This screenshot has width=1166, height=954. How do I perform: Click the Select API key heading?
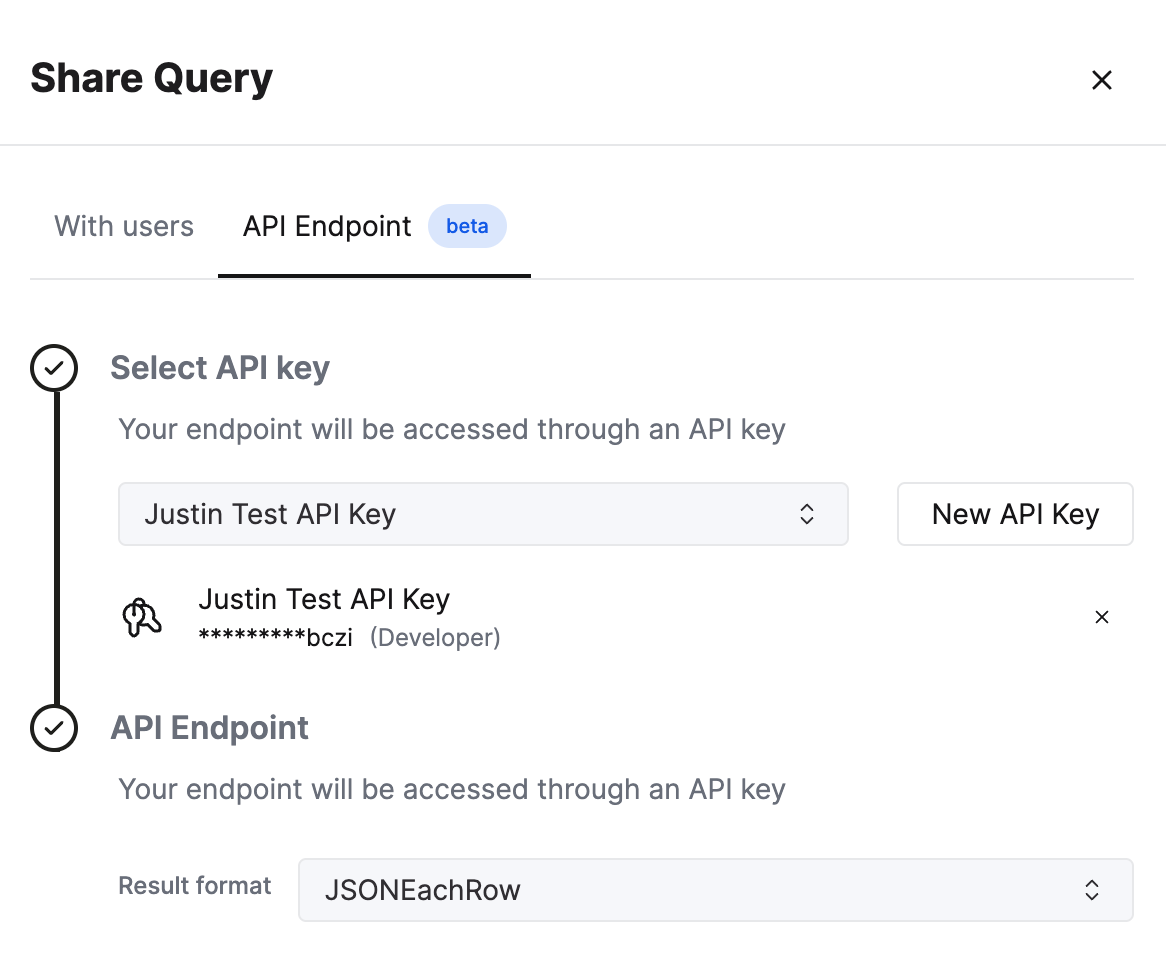pos(219,368)
